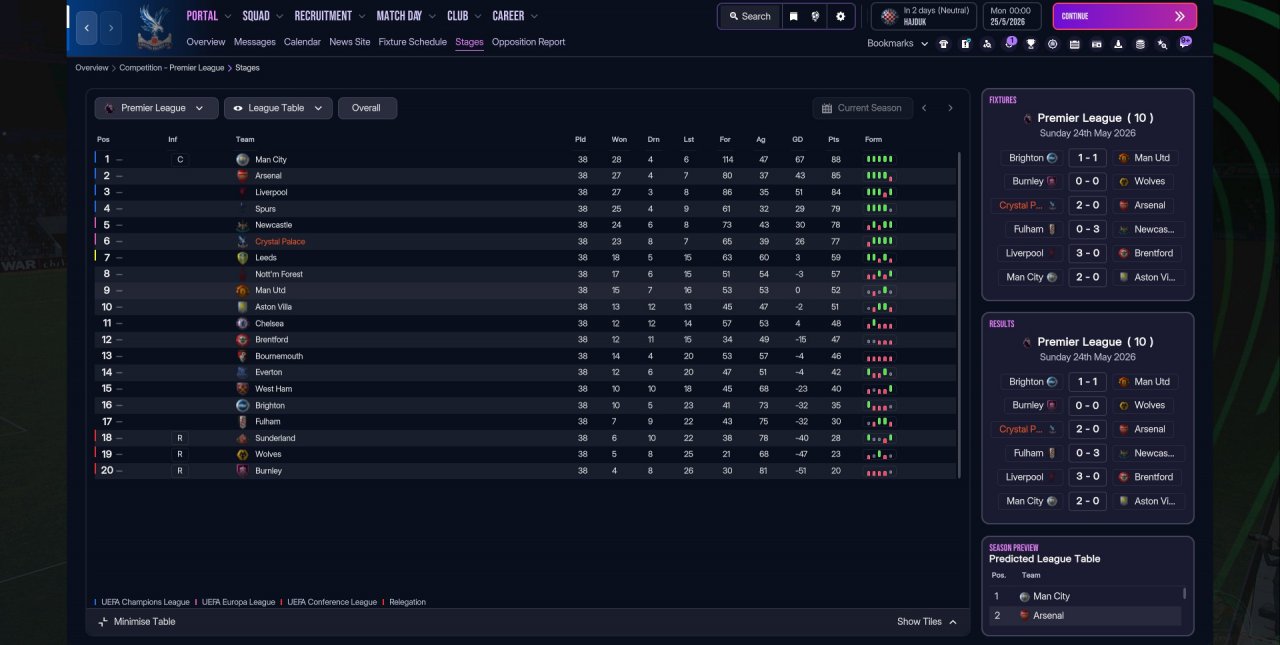Screen dimensions: 1280x645
Task: Show next season with right arrow
Action: (x=950, y=108)
